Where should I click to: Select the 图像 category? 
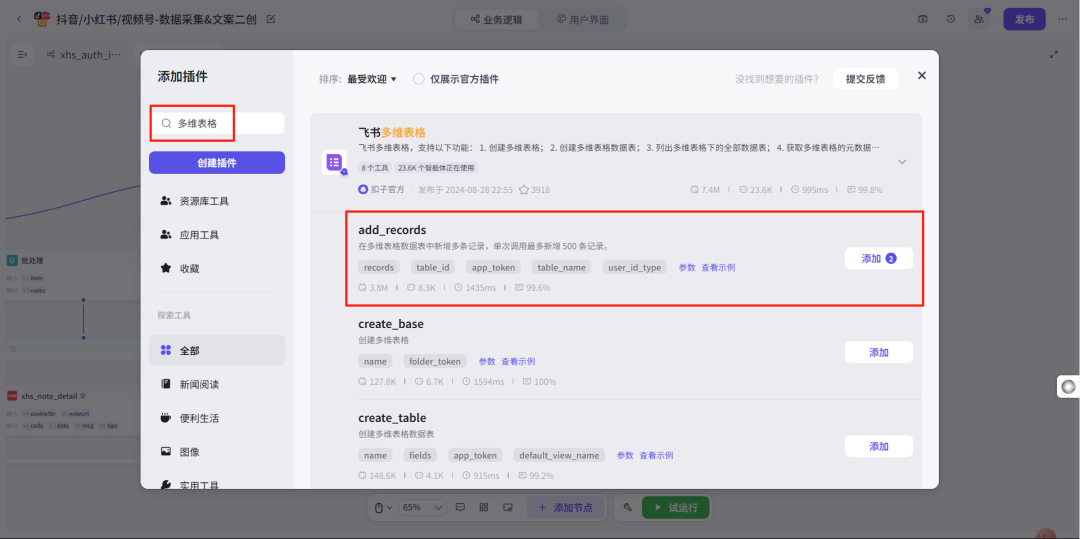coord(217,452)
